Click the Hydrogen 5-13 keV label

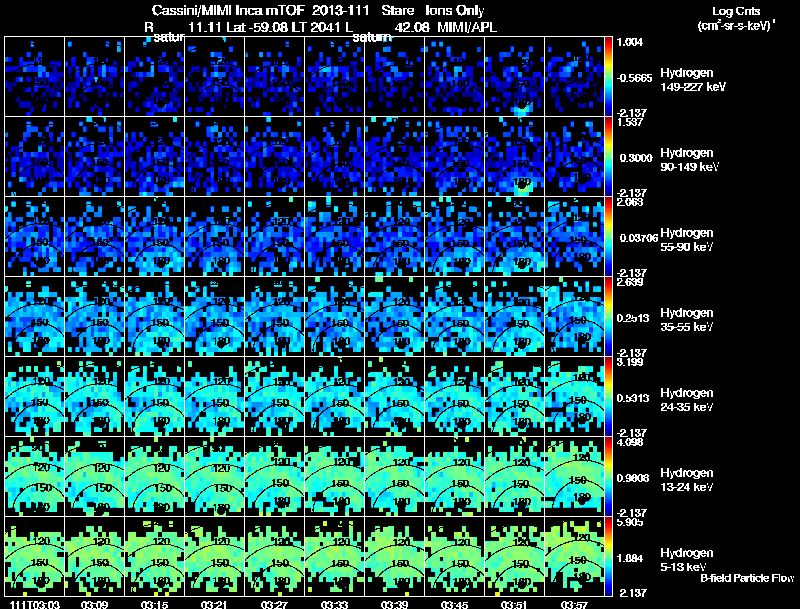pos(687,560)
